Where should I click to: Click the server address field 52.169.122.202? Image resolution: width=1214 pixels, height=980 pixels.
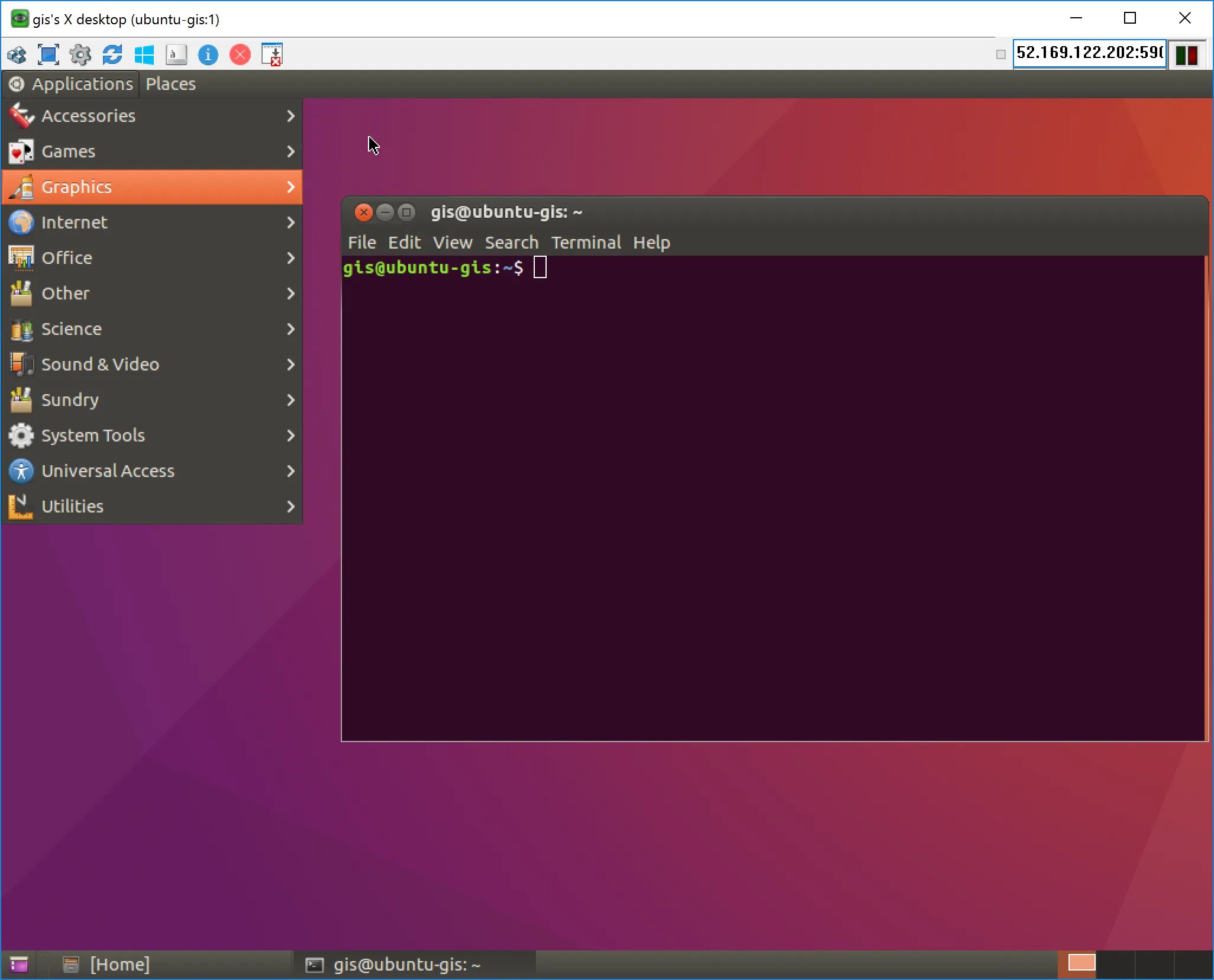[x=1090, y=53]
